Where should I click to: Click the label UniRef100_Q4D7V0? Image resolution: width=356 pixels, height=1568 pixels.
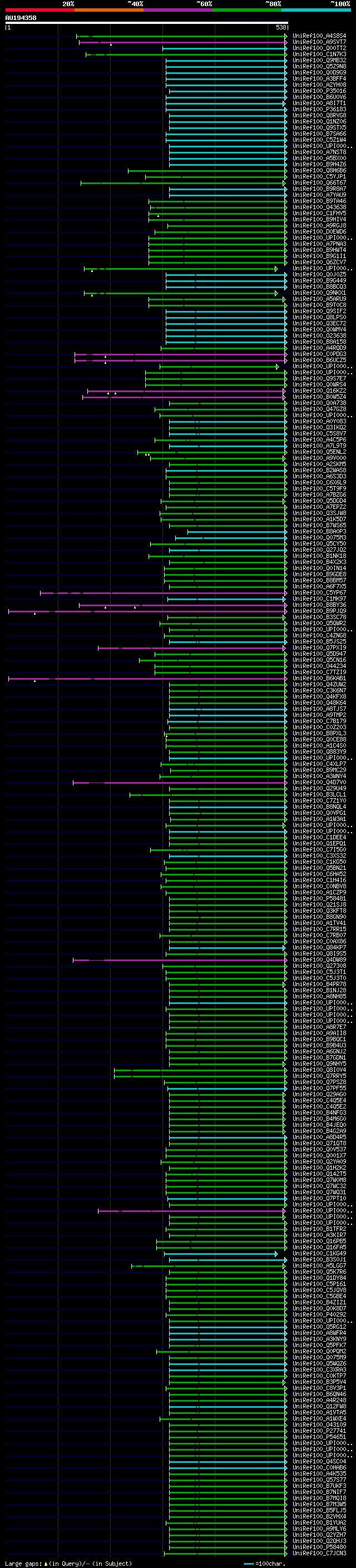tap(319, 782)
